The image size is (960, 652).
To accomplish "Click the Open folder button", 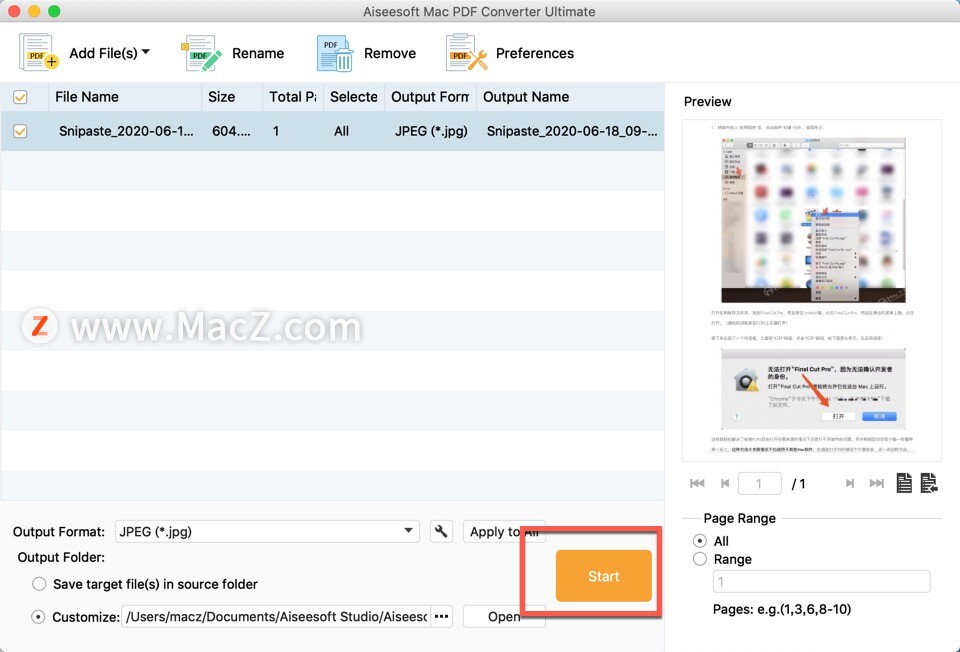I will pyautogui.click(x=504, y=616).
